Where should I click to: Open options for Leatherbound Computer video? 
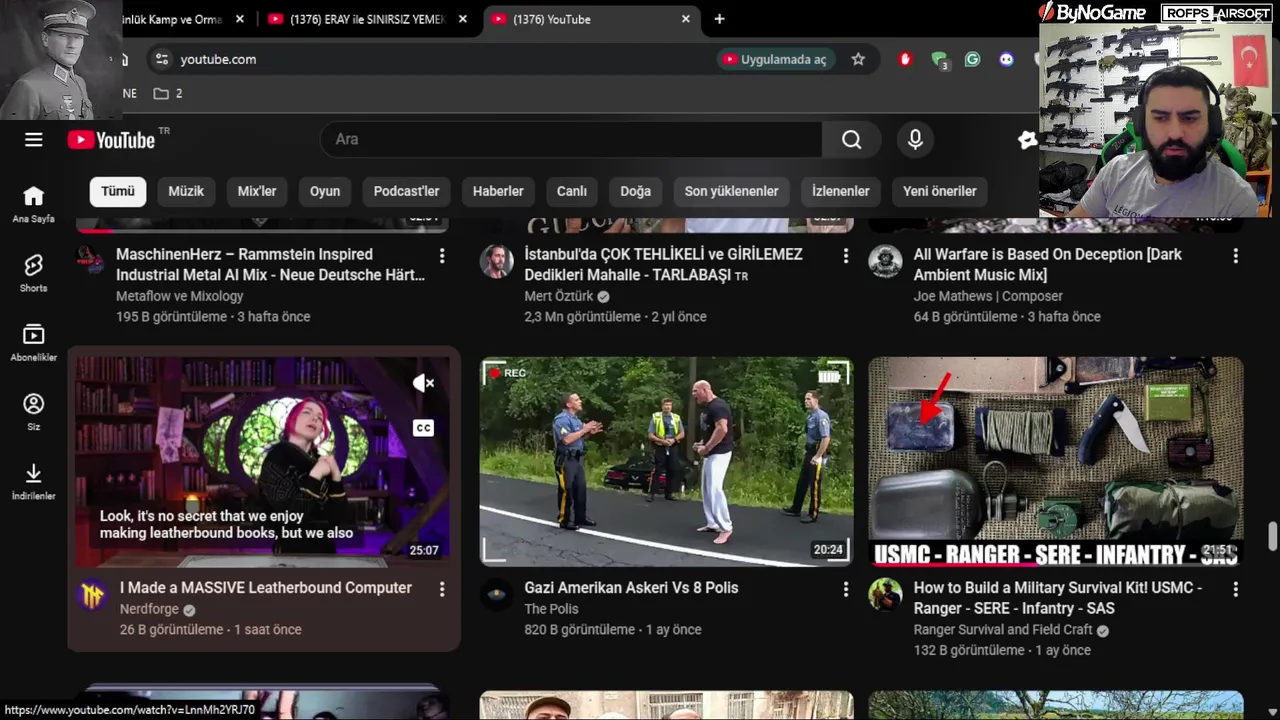point(442,590)
